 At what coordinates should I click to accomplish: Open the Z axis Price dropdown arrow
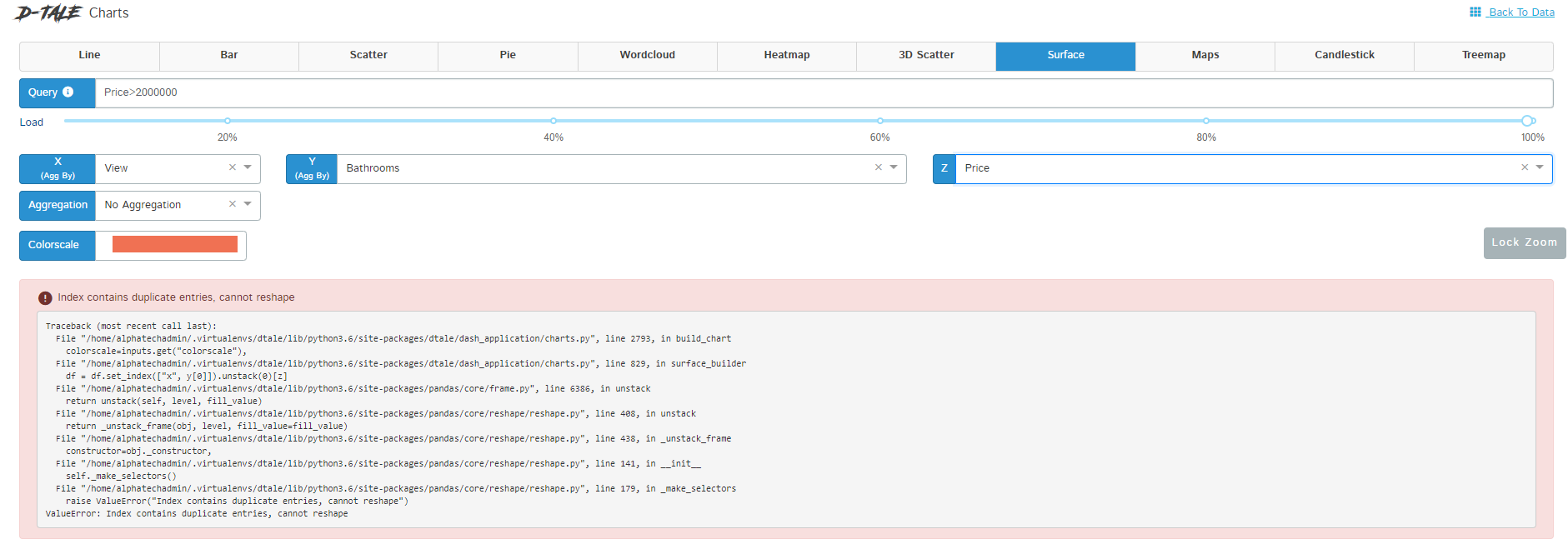coord(1540,167)
